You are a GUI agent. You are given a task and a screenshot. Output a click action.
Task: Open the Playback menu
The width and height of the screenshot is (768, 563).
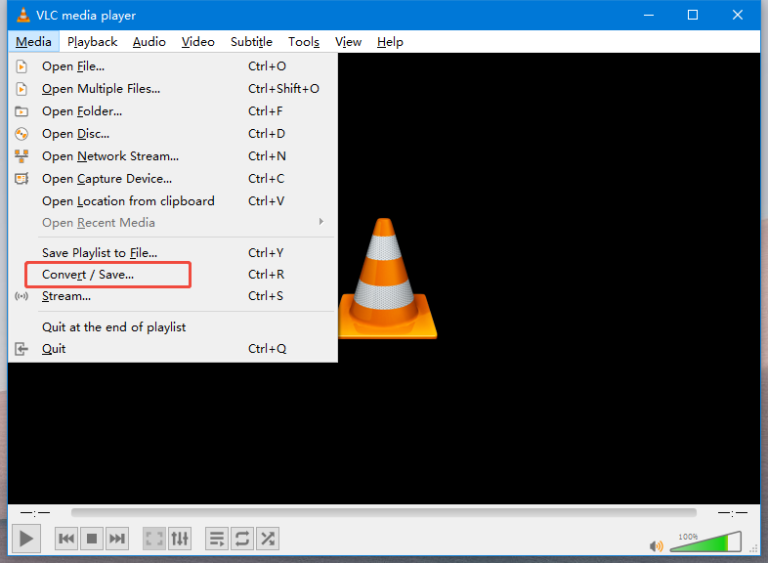pos(92,42)
